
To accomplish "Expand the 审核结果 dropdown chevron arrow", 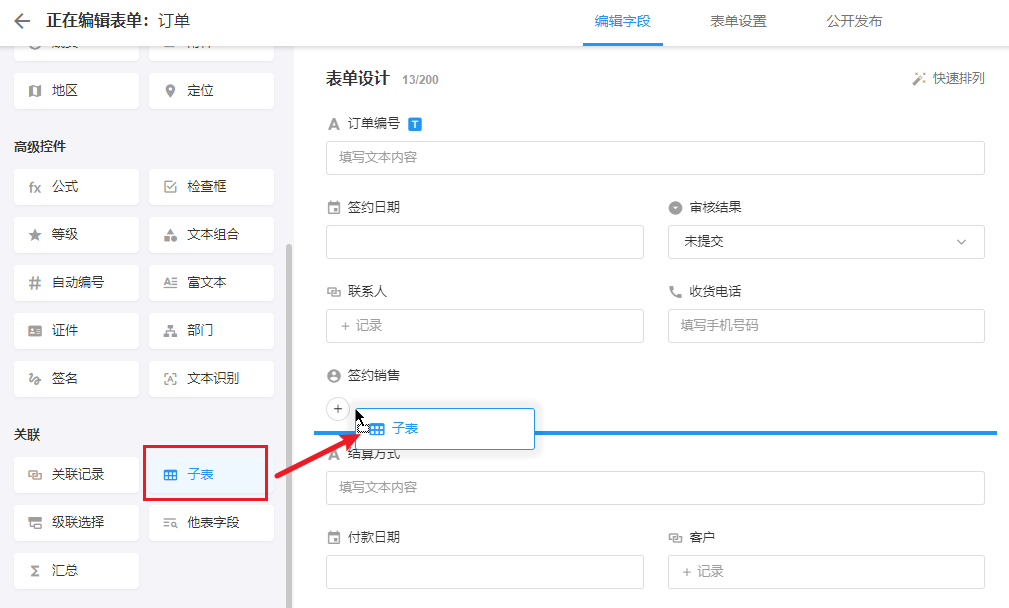I will click(x=961, y=242).
